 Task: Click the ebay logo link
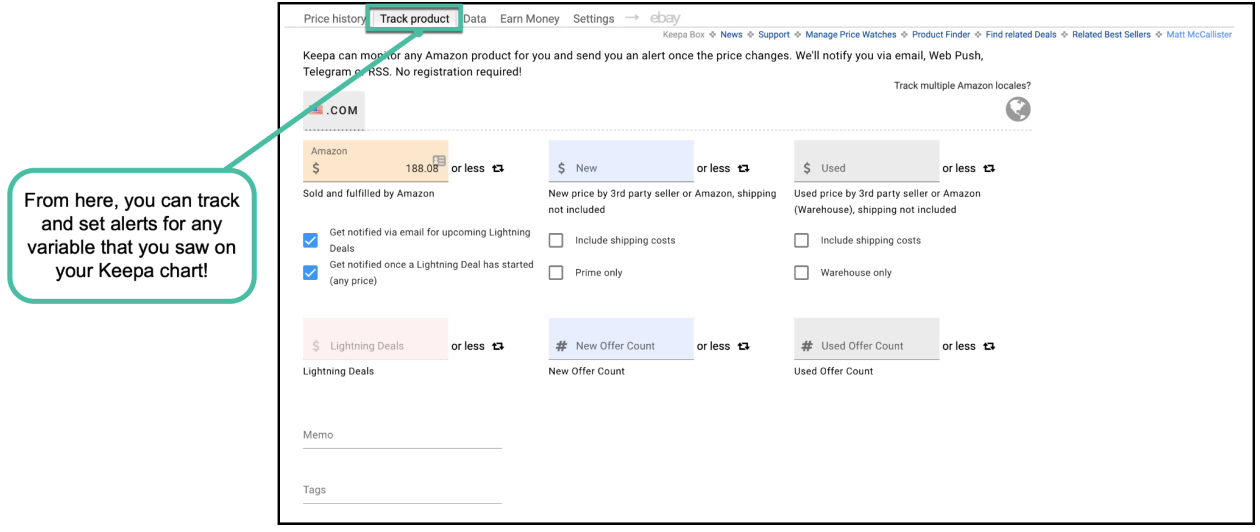point(665,18)
